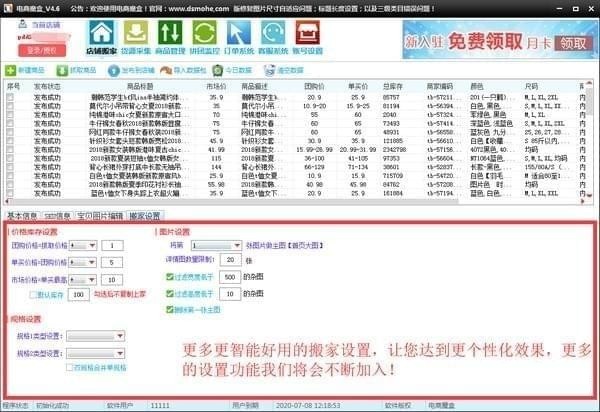Click the product table's horizontal scrollbar

(234, 201)
